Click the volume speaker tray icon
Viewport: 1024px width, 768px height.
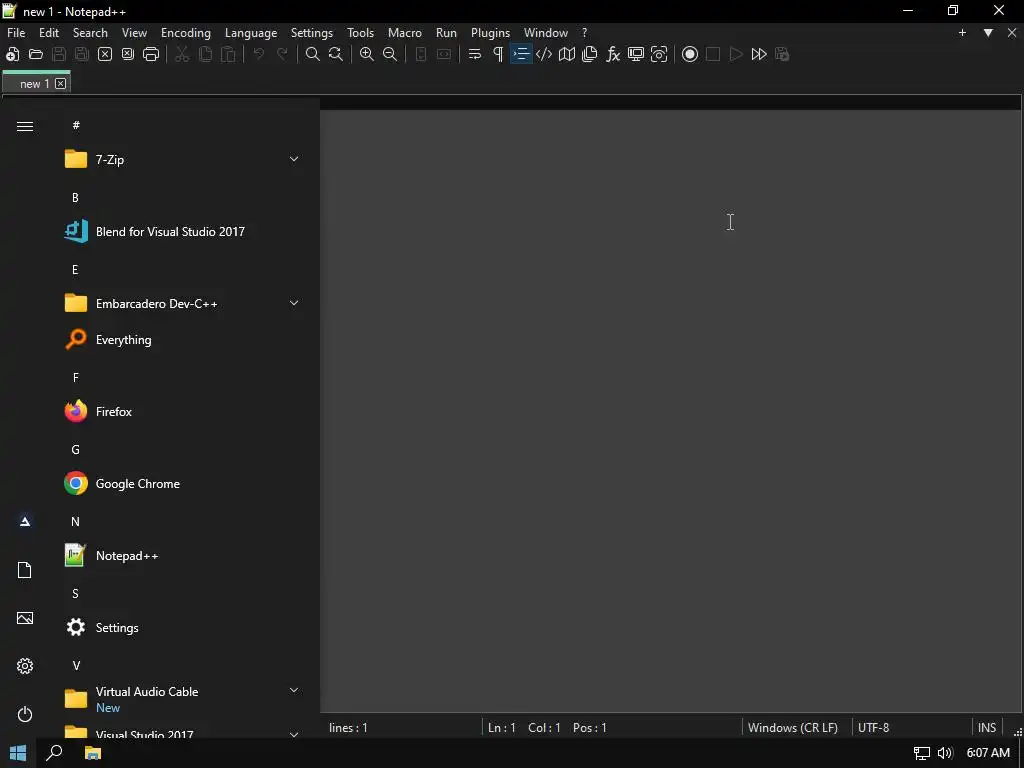pyautogui.click(x=944, y=753)
